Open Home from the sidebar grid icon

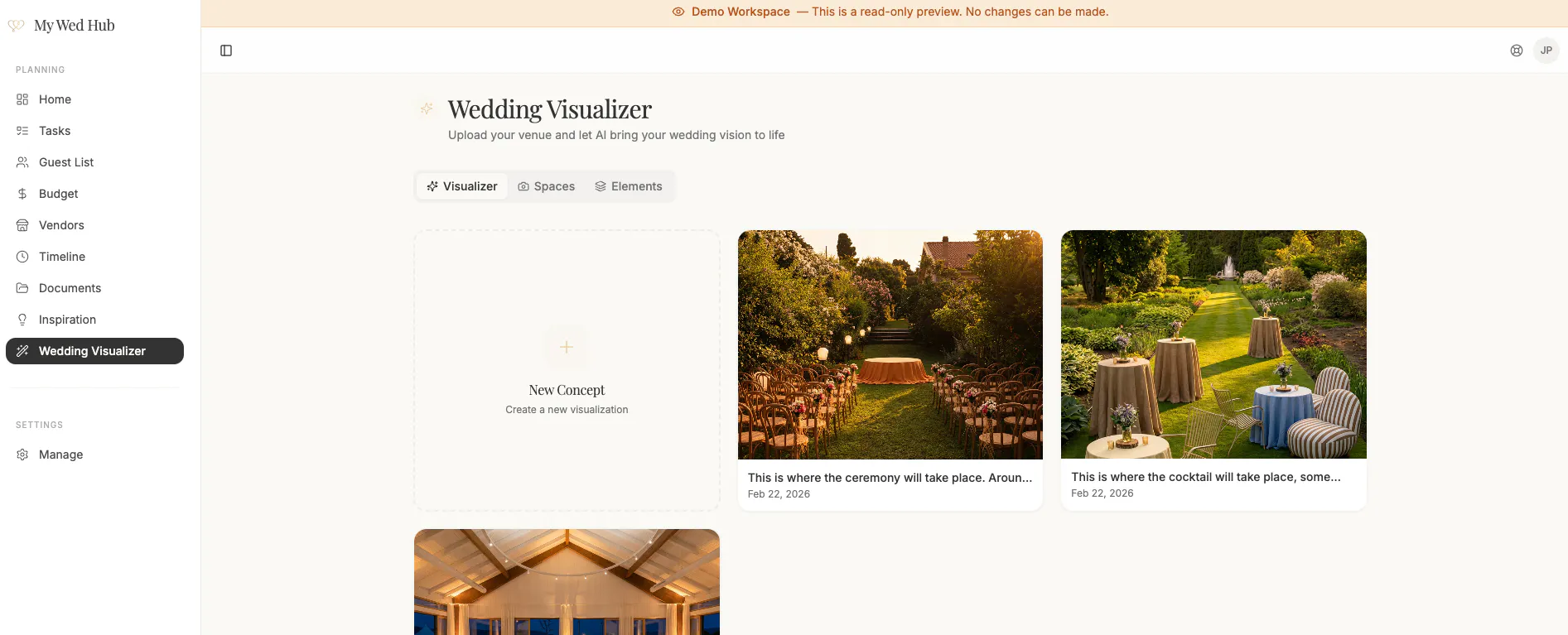coord(22,99)
